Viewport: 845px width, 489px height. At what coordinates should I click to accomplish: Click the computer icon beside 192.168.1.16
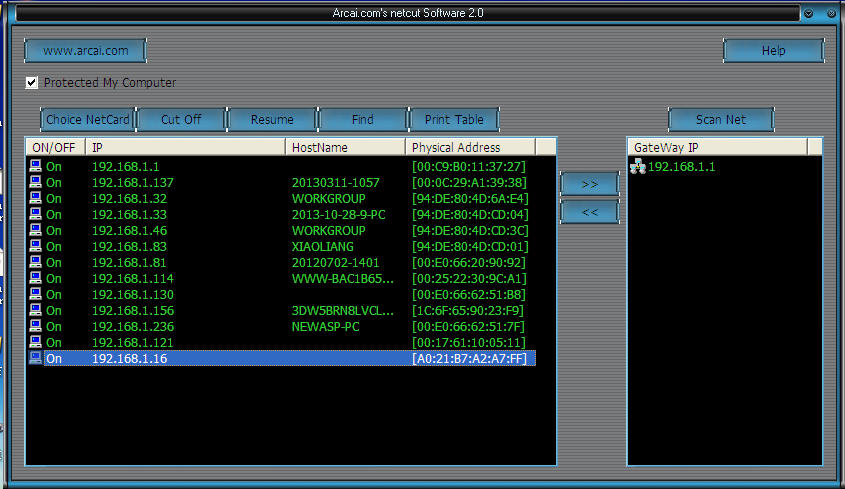pos(35,358)
